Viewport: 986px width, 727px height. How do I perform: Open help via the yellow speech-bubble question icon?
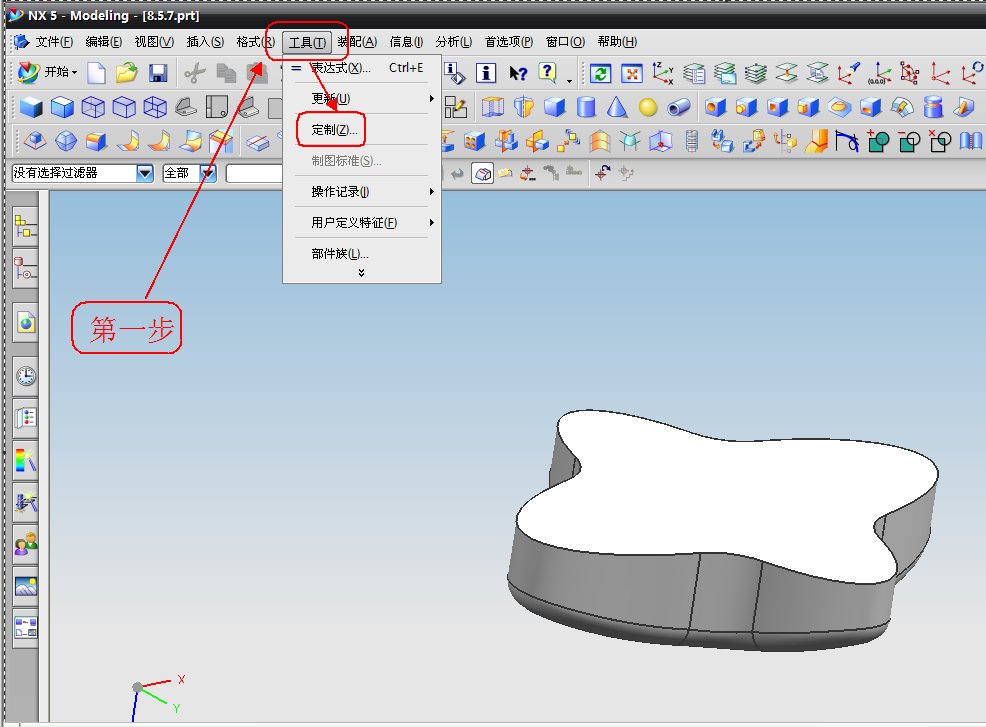point(548,73)
